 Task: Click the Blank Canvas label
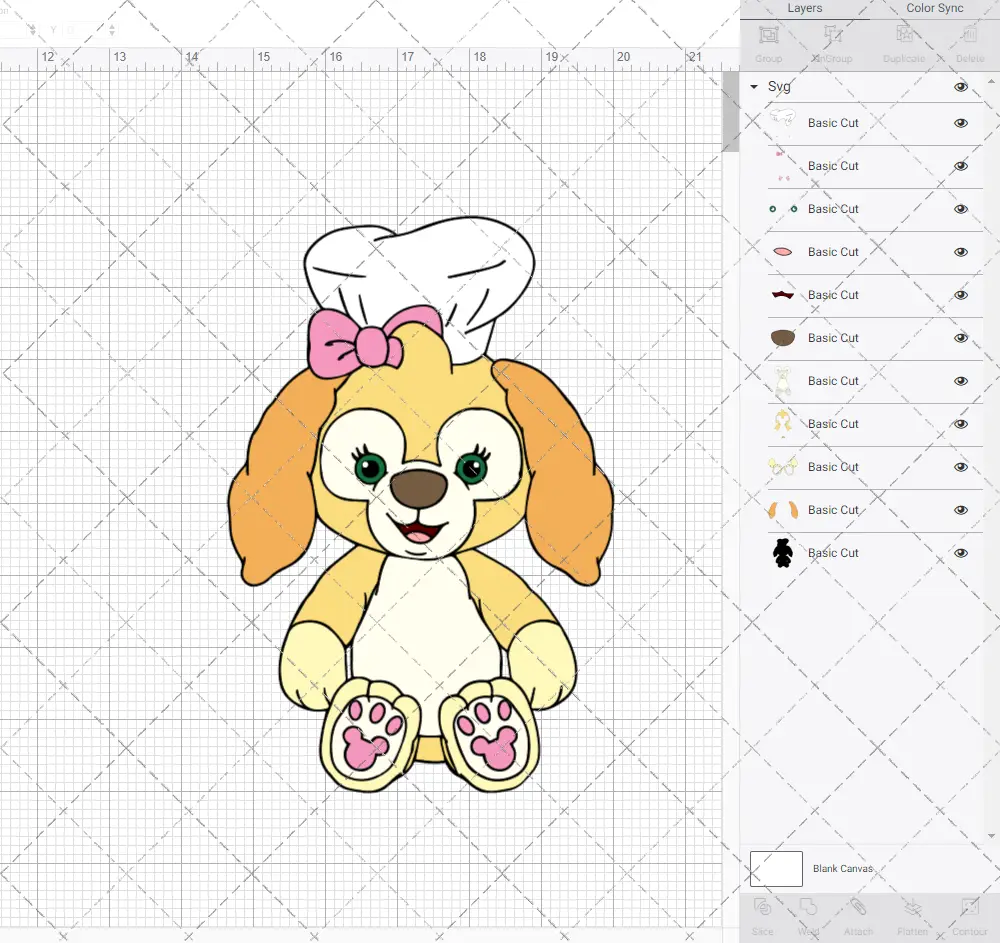(x=842, y=868)
